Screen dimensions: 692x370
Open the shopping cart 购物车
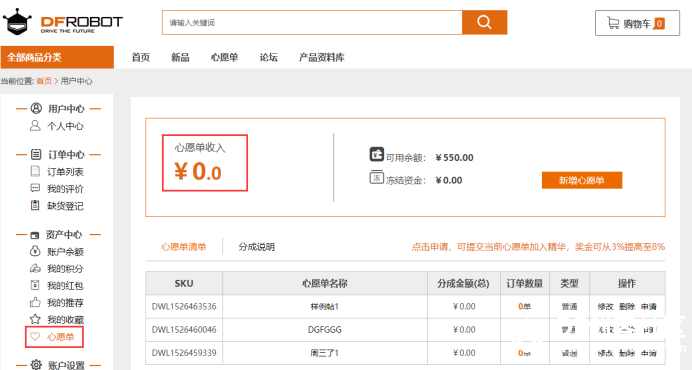click(637, 23)
